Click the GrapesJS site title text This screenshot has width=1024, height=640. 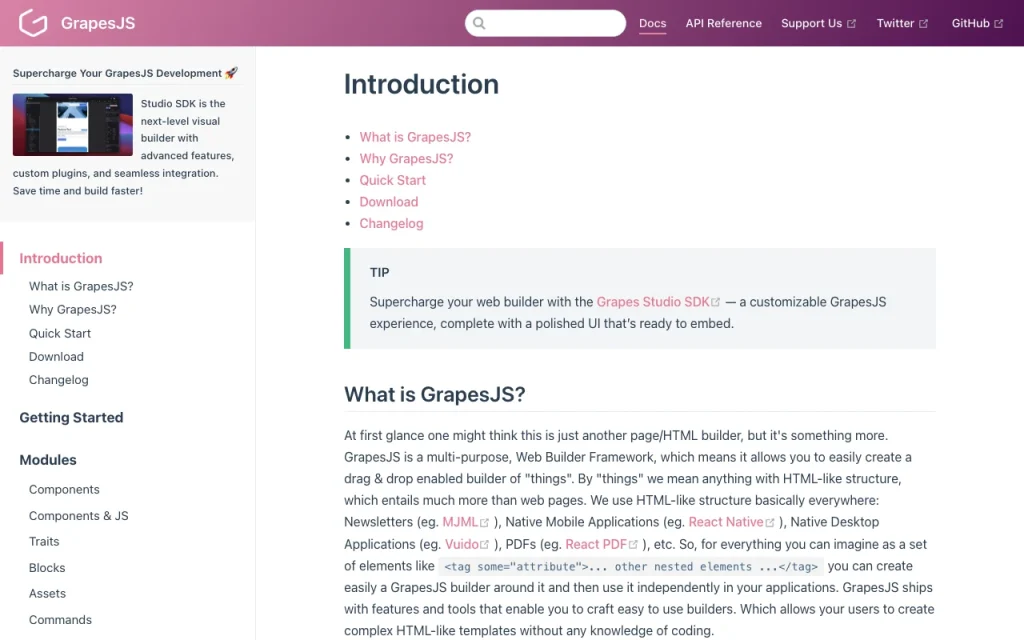click(98, 24)
